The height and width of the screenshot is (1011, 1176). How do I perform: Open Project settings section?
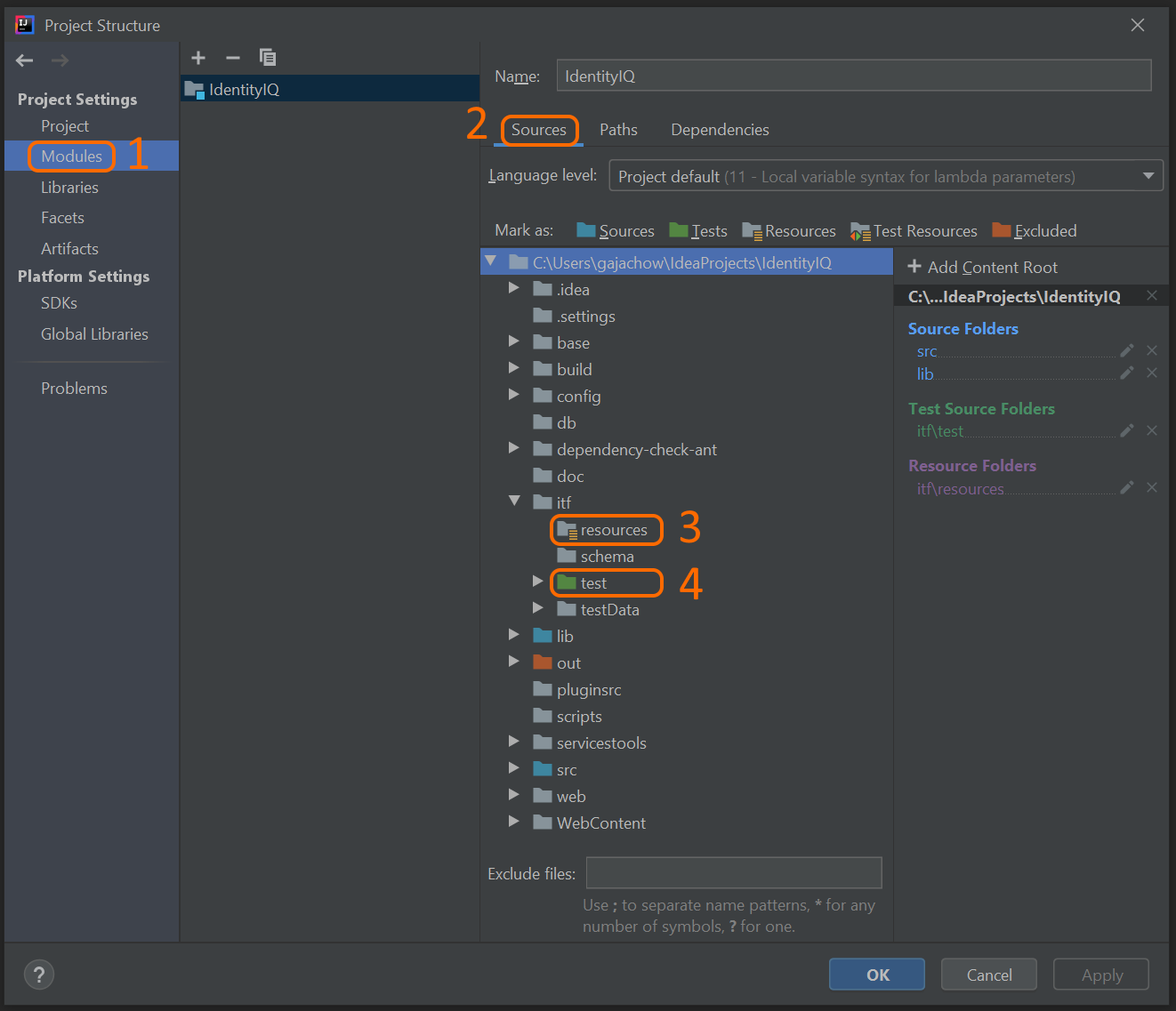[65, 126]
